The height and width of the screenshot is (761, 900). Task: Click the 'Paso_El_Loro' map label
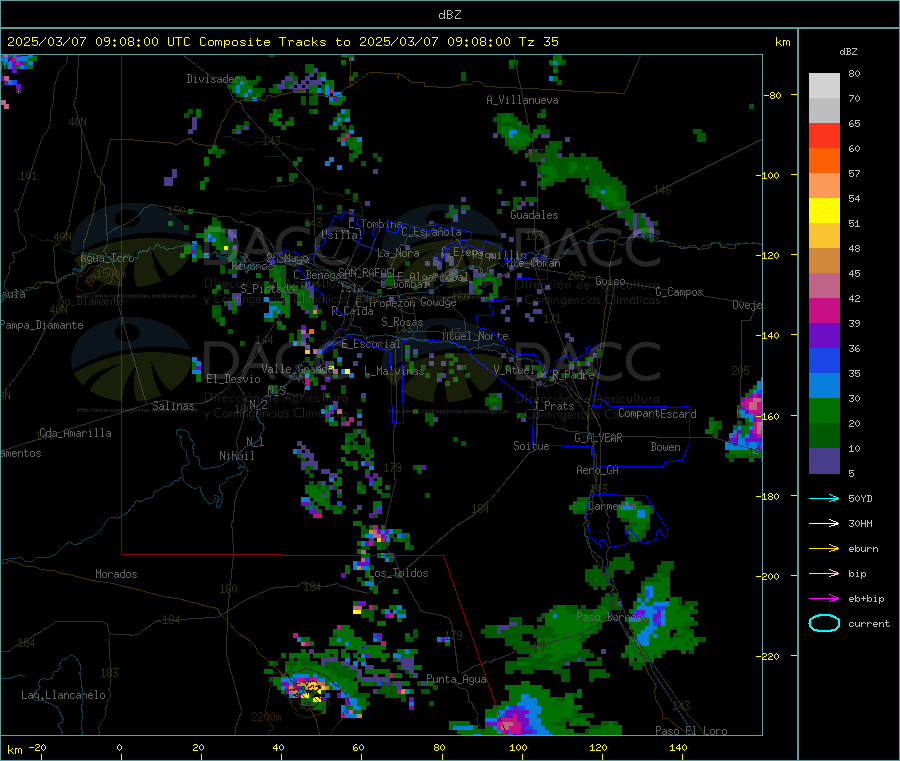click(691, 731)
